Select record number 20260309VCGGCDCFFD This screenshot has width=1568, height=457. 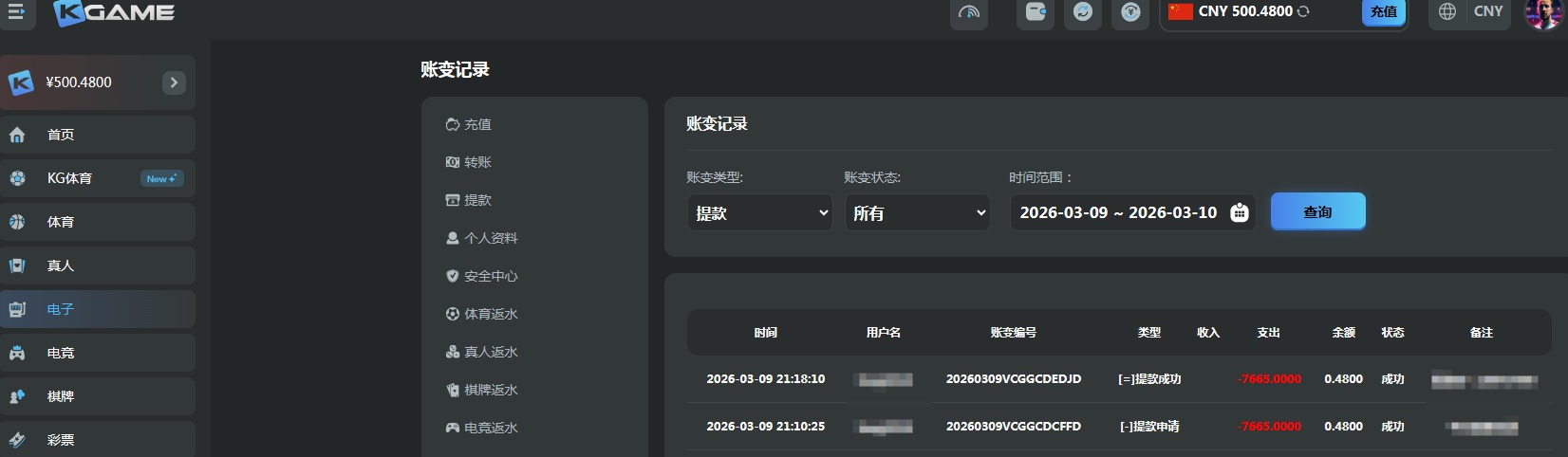(1014, 427)
